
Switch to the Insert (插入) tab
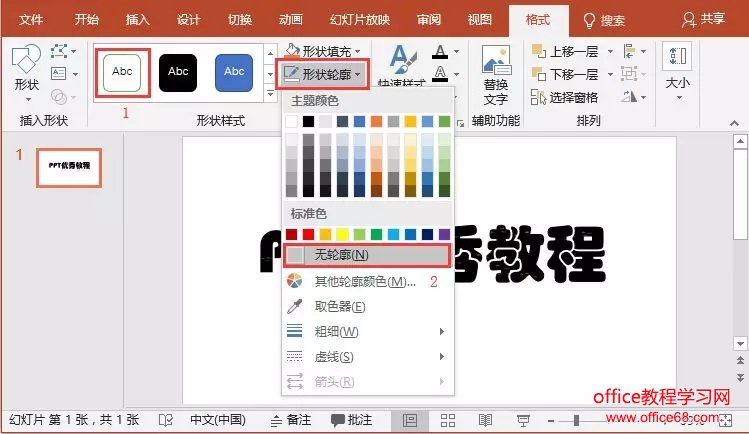click(x=138, y=19)
